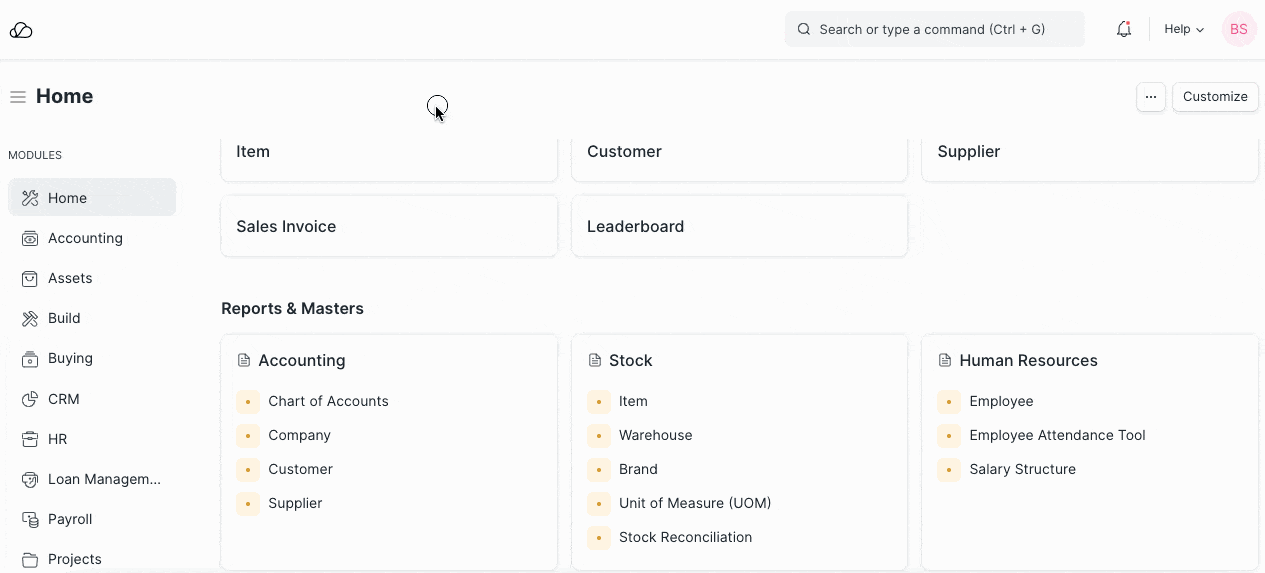Open the Stock Reconciliation link
The width and height of the screenshot is (1265, 573).
[x=685, y=537]
